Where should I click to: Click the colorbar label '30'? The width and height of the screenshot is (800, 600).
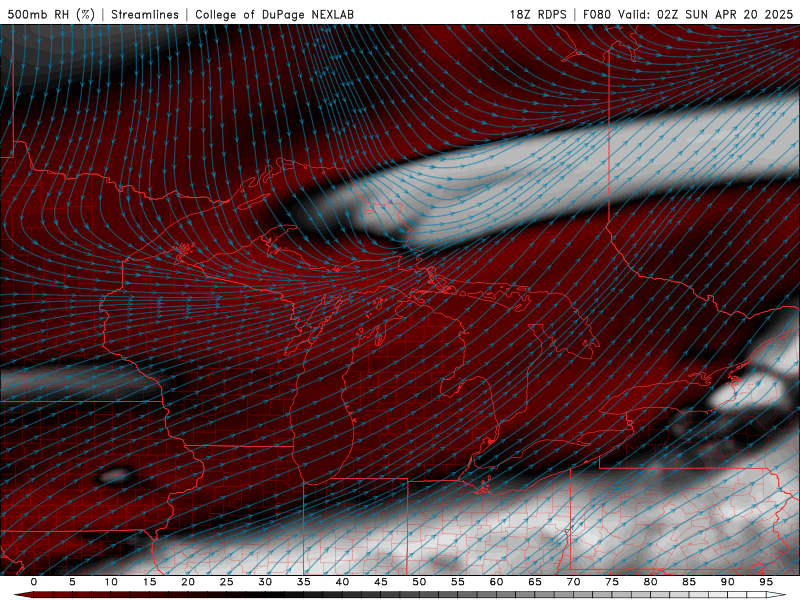(x=265, y=582)
